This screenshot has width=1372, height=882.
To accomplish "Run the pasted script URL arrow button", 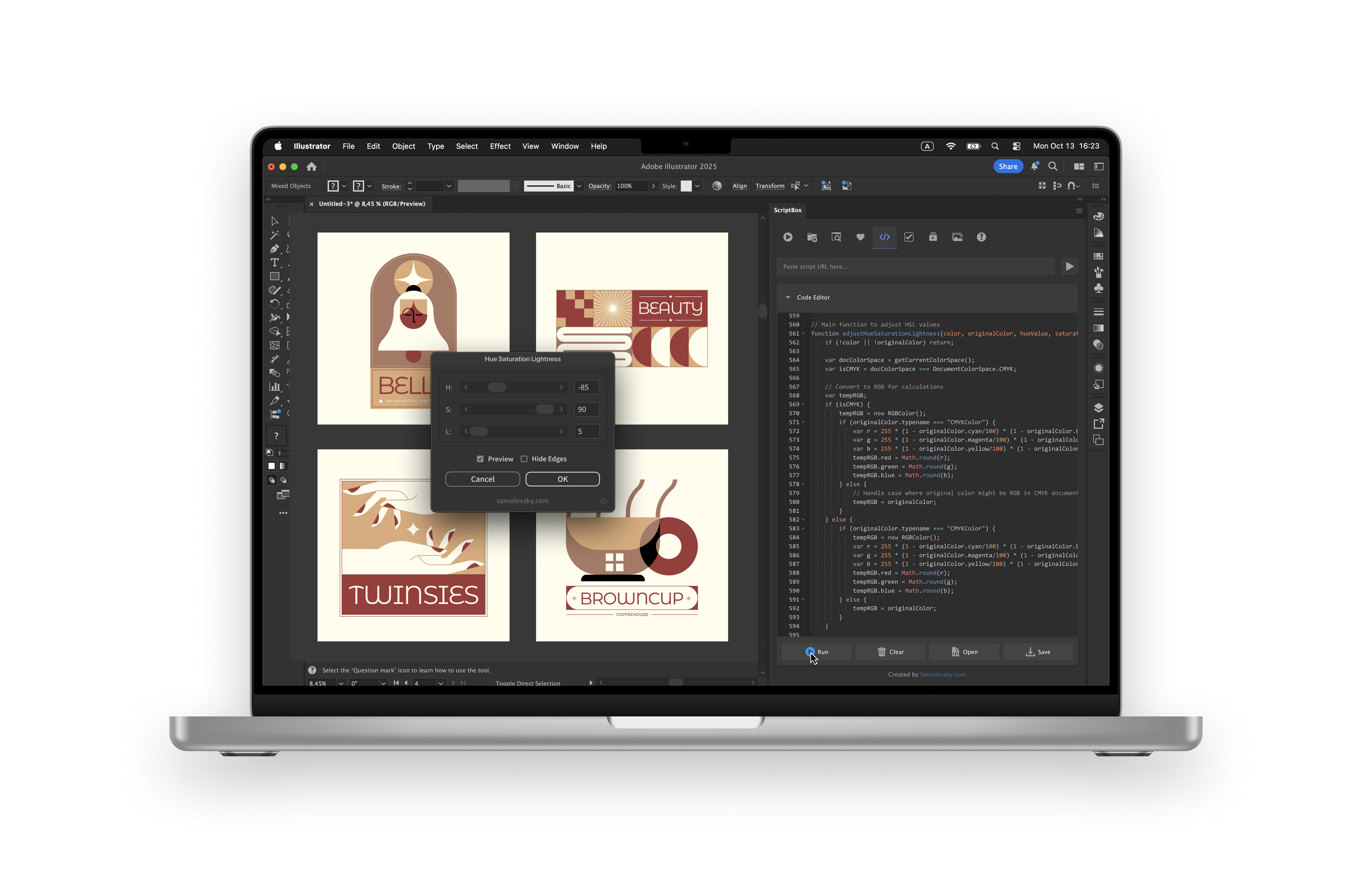I will click(x=1069, y=266).
